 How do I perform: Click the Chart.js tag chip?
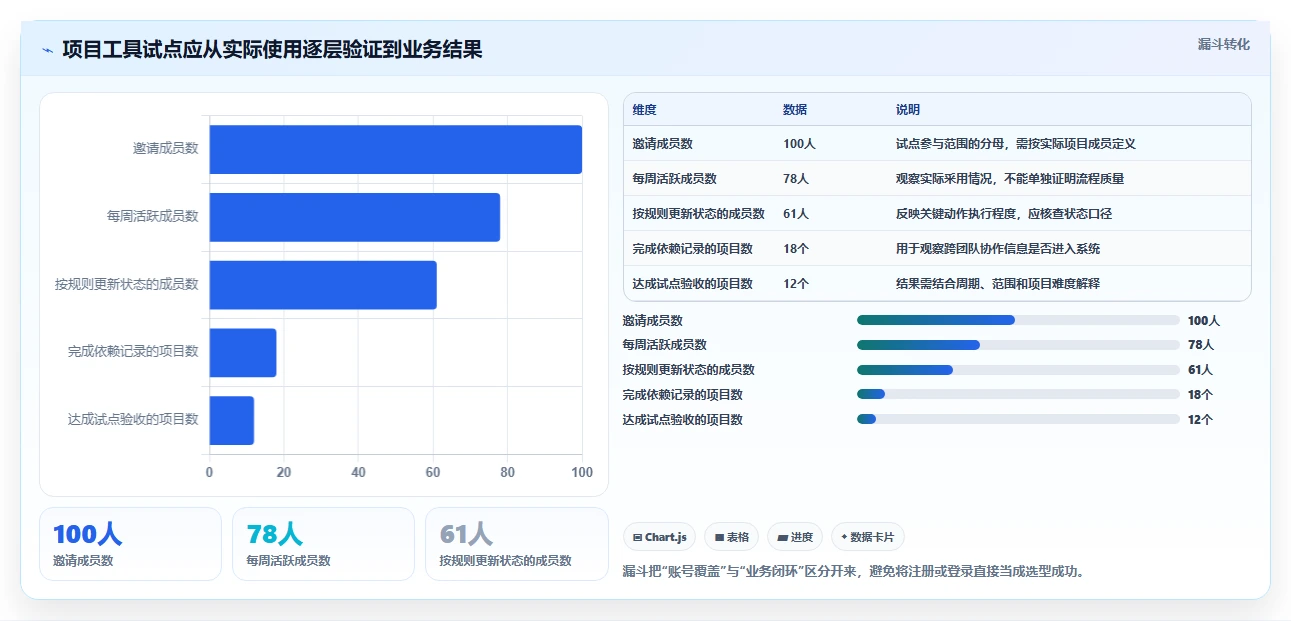pos(660,537)
